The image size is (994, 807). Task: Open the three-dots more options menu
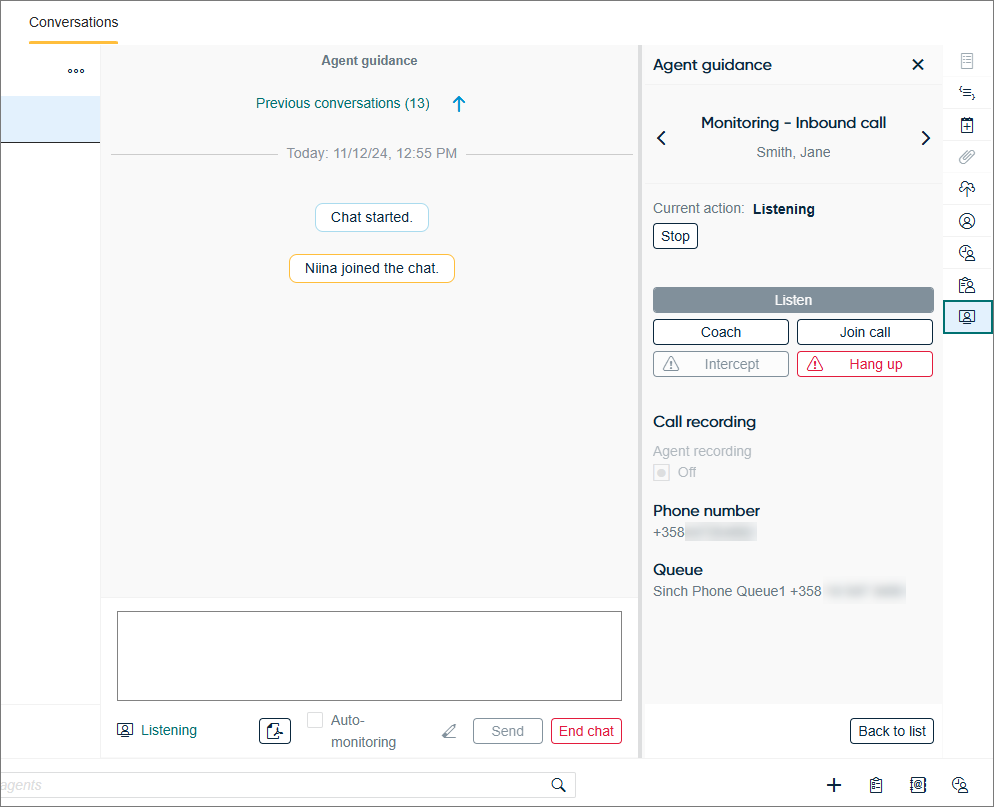(x=76, y=71)
